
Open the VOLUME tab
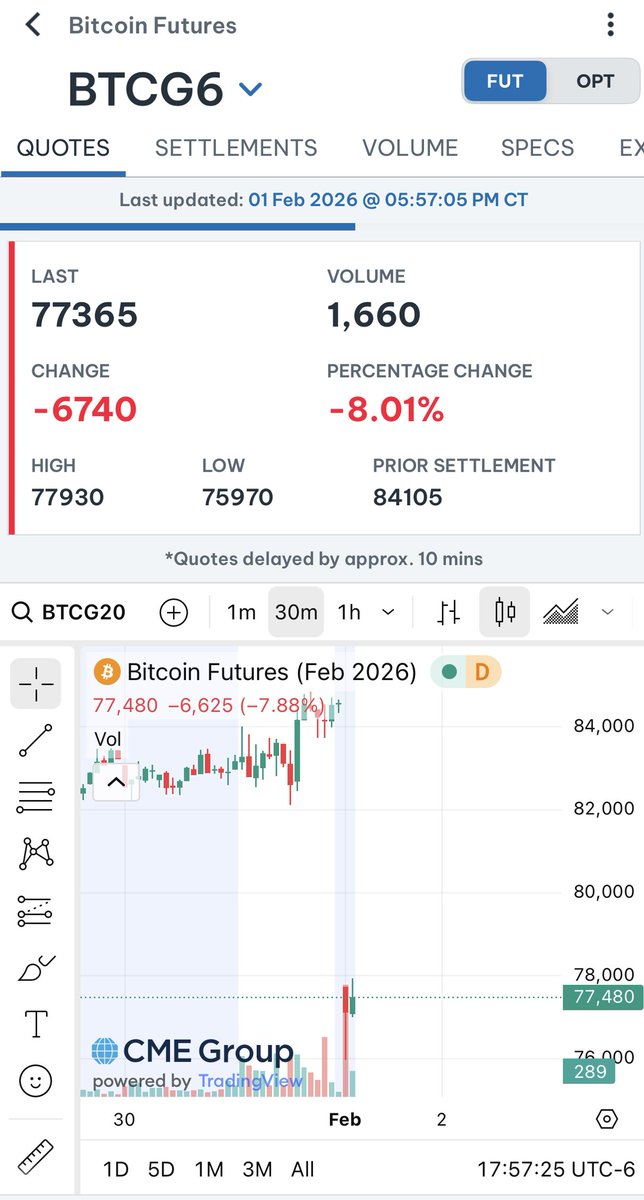[410, 148]
